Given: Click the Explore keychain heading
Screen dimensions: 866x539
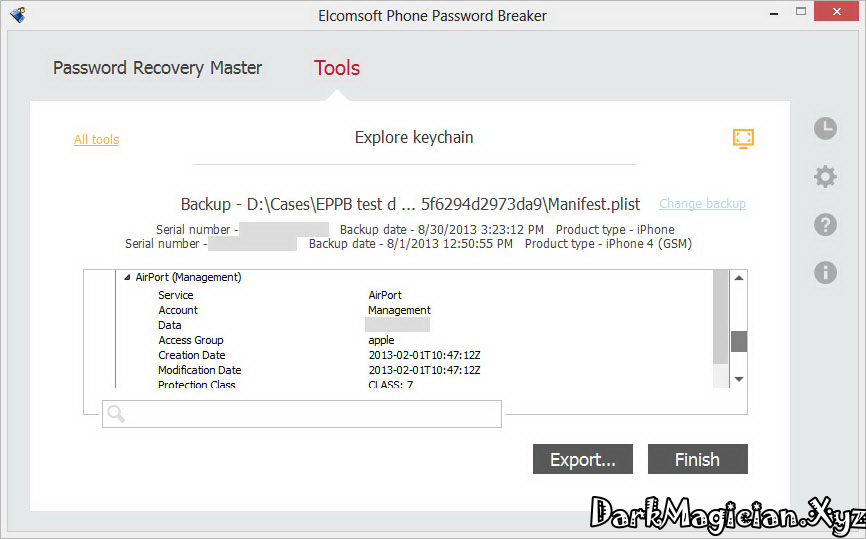Looking at the screenshot, I should 414,137.
